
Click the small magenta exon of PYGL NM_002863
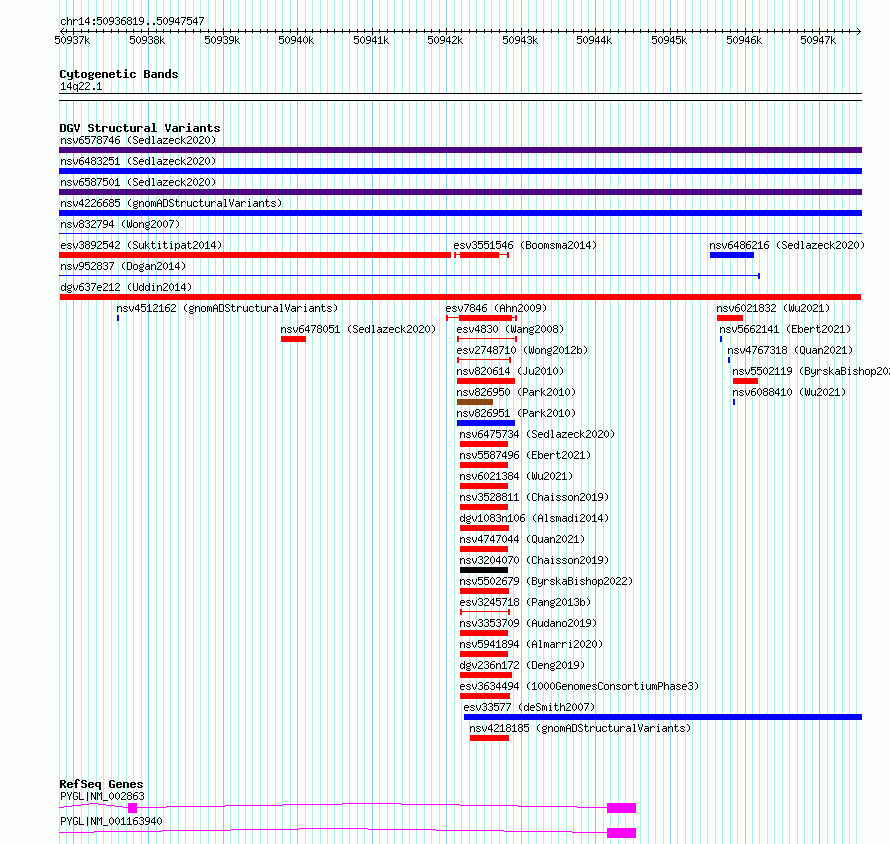(x=132, y=808)
